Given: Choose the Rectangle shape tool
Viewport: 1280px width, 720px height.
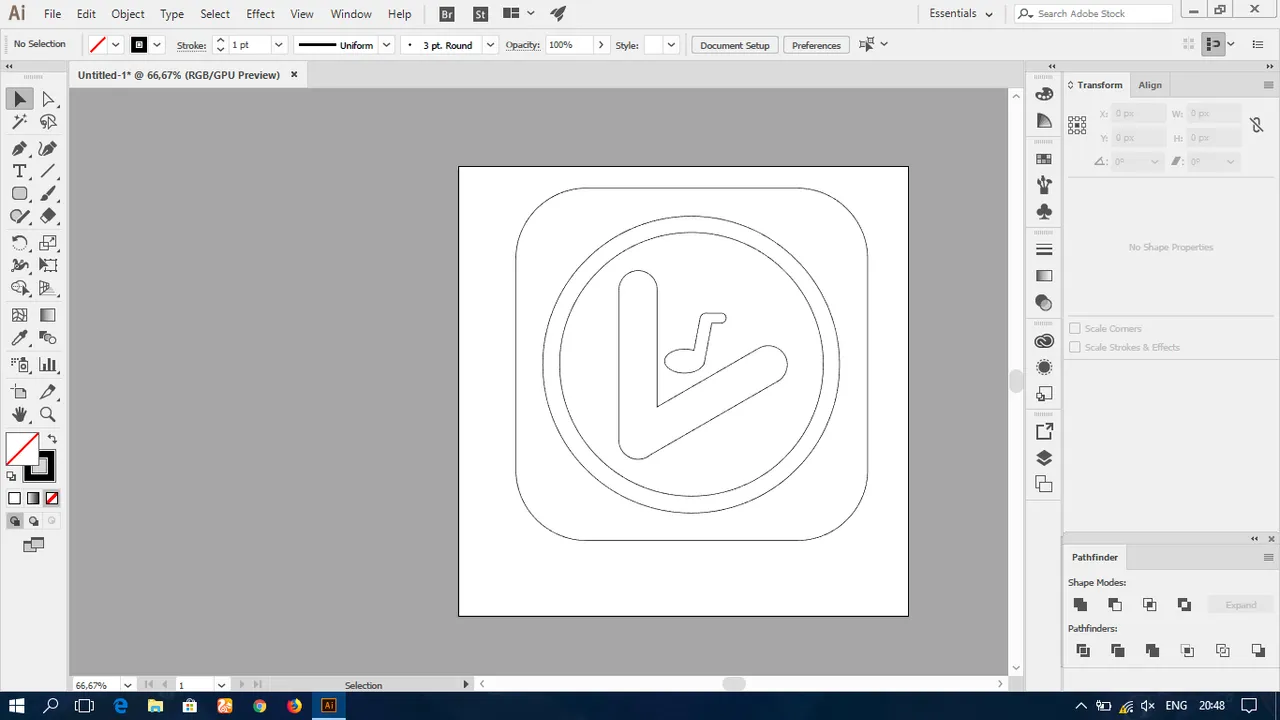Looking at the screenshot, I should coord(20,194).
